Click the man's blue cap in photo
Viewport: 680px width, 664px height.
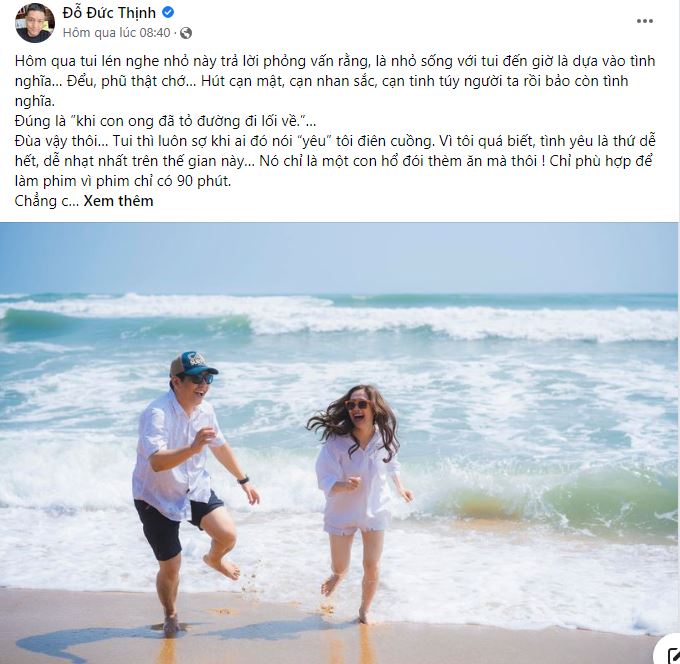[x=193, y=363]
